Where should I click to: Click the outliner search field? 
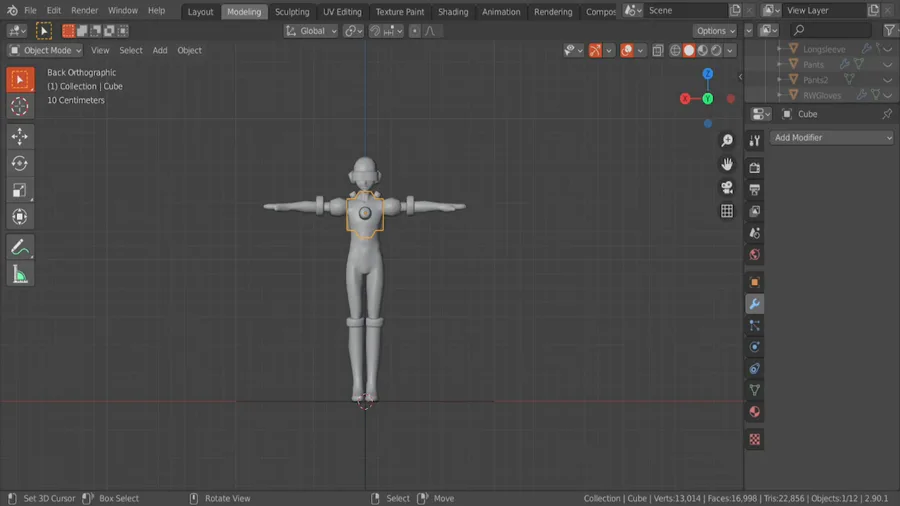pyautogui.click(x=831, y=30)
